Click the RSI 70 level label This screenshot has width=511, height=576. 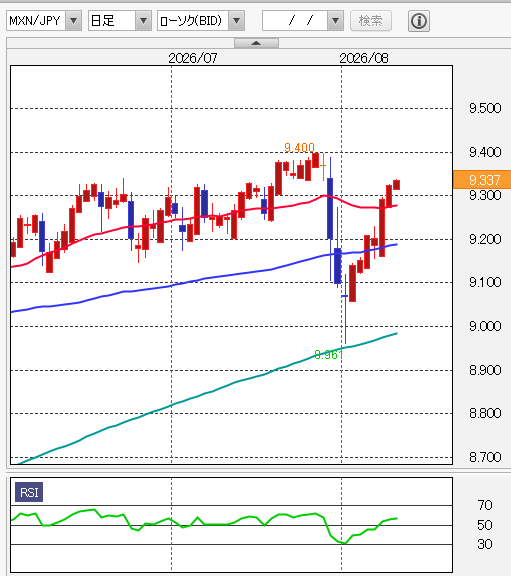(x=485, y=505)
